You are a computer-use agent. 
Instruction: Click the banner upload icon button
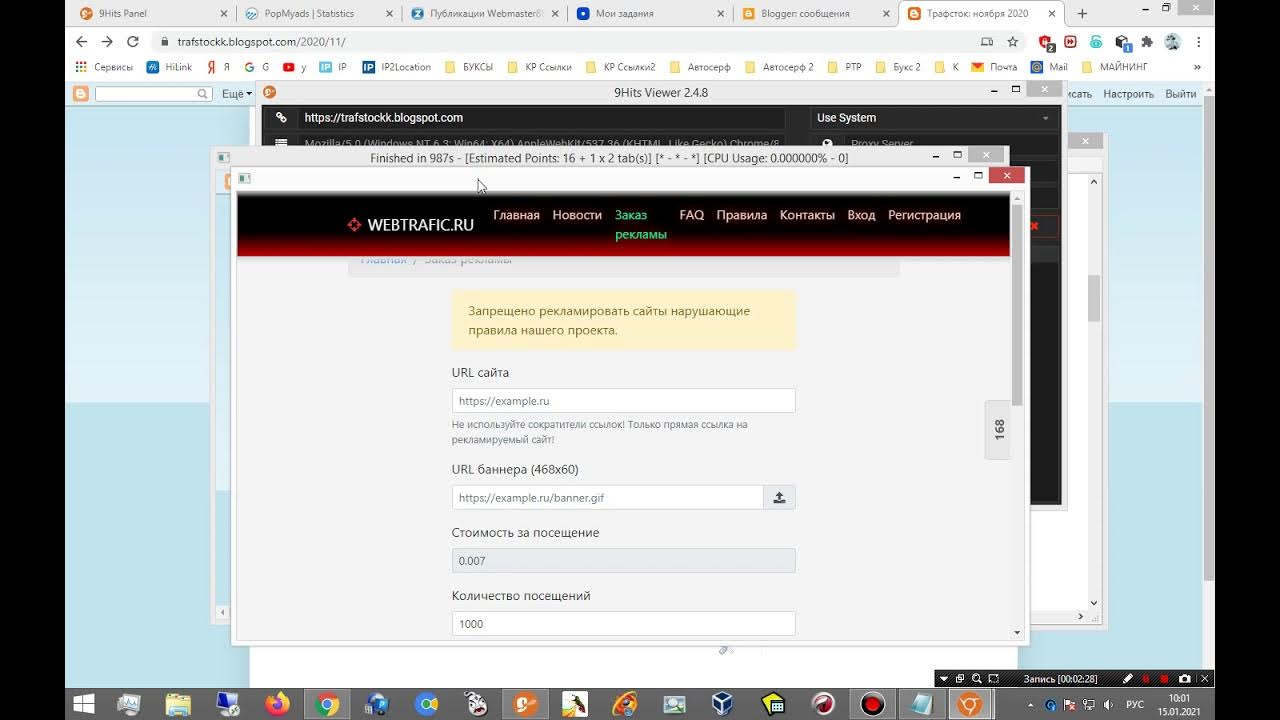(x=779, y=497)
